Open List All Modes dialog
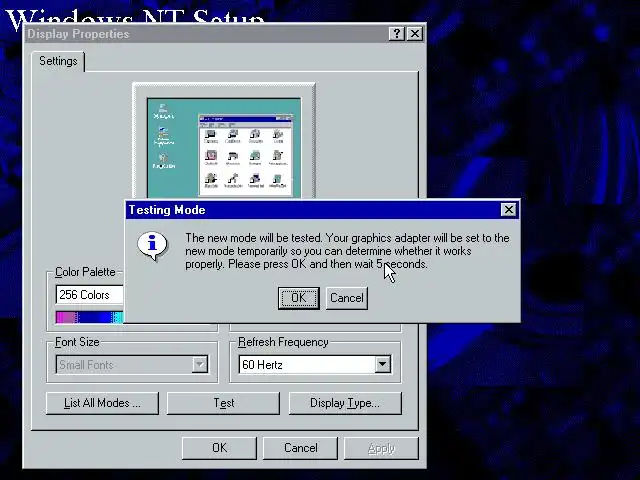 coord(102,403)
